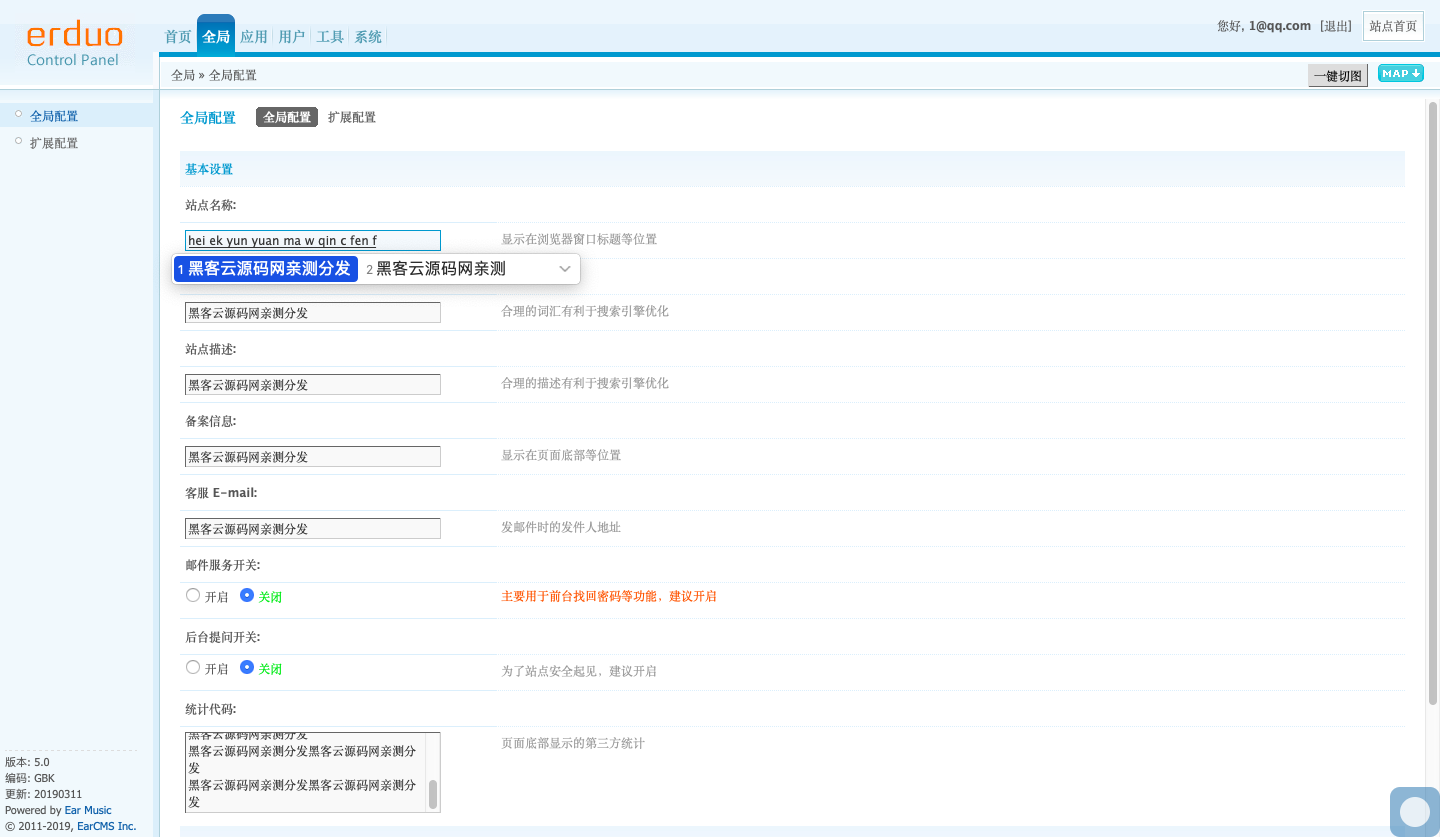
Task: Enable backend question switch 开启 radio
Action: (x=193, y=668)
